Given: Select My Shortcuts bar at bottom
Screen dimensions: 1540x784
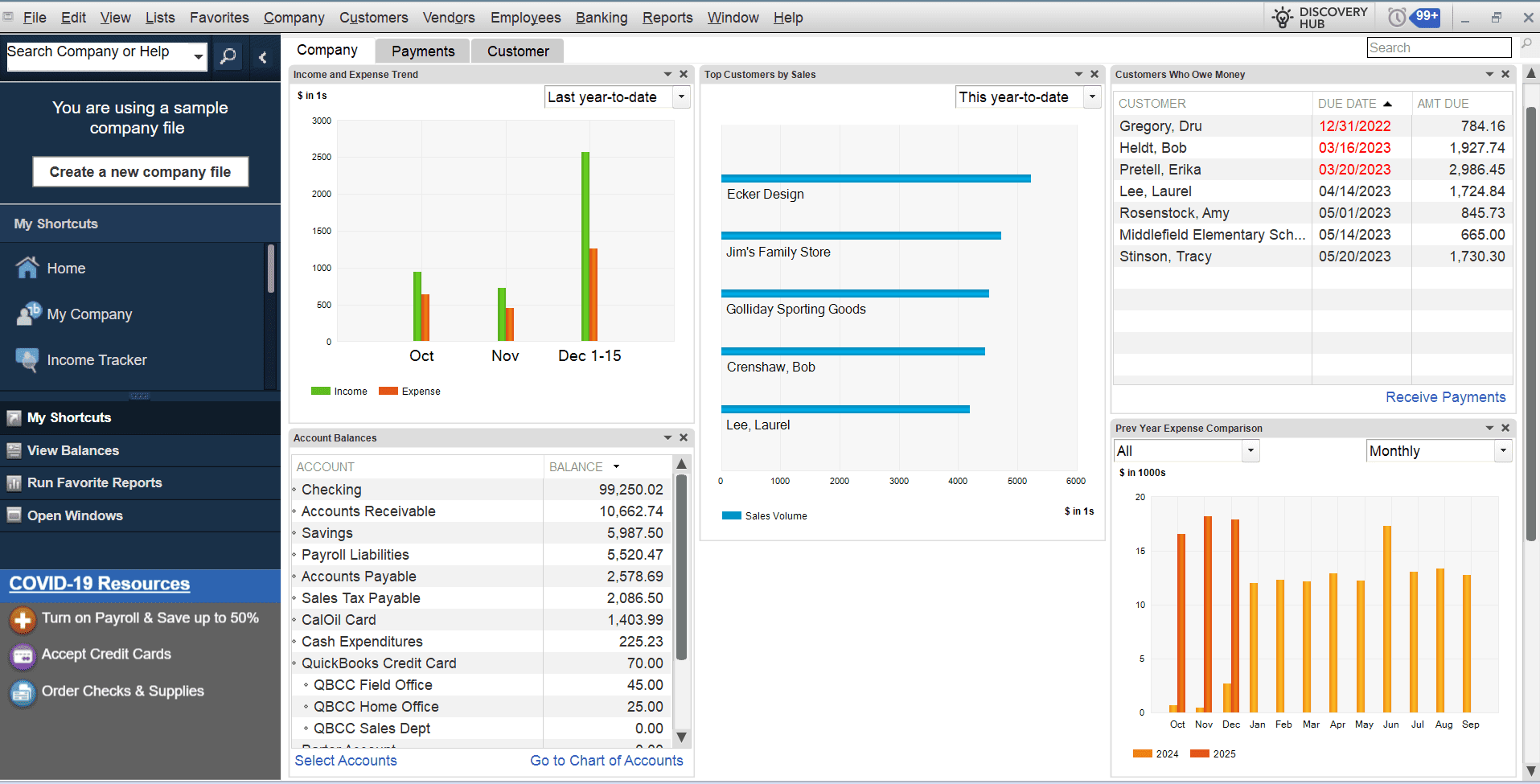Looking at the screenshot, I should (140, 417).
